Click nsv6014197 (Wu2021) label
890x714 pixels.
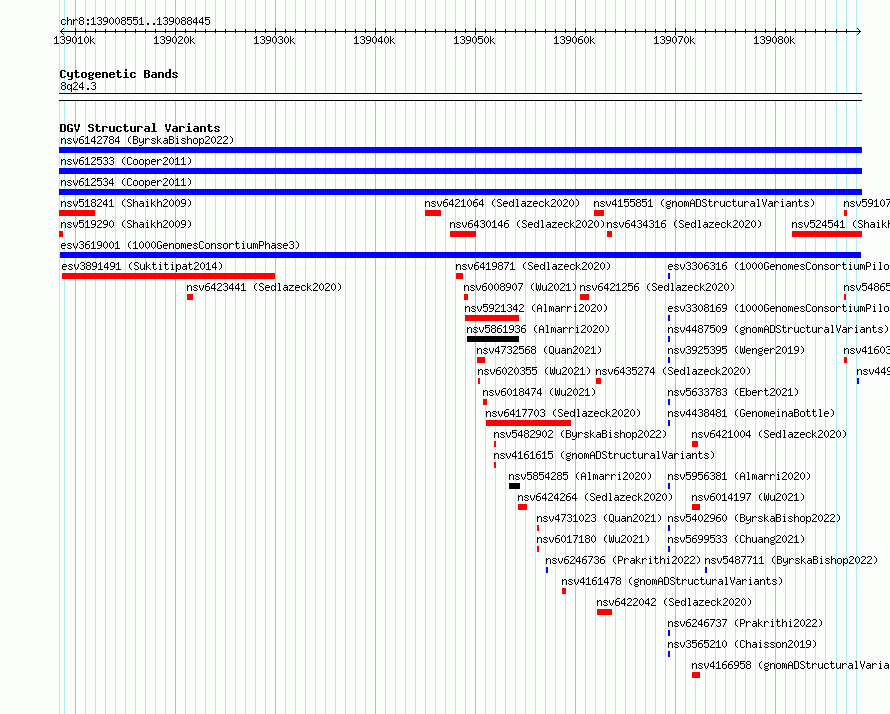point(748,497)
